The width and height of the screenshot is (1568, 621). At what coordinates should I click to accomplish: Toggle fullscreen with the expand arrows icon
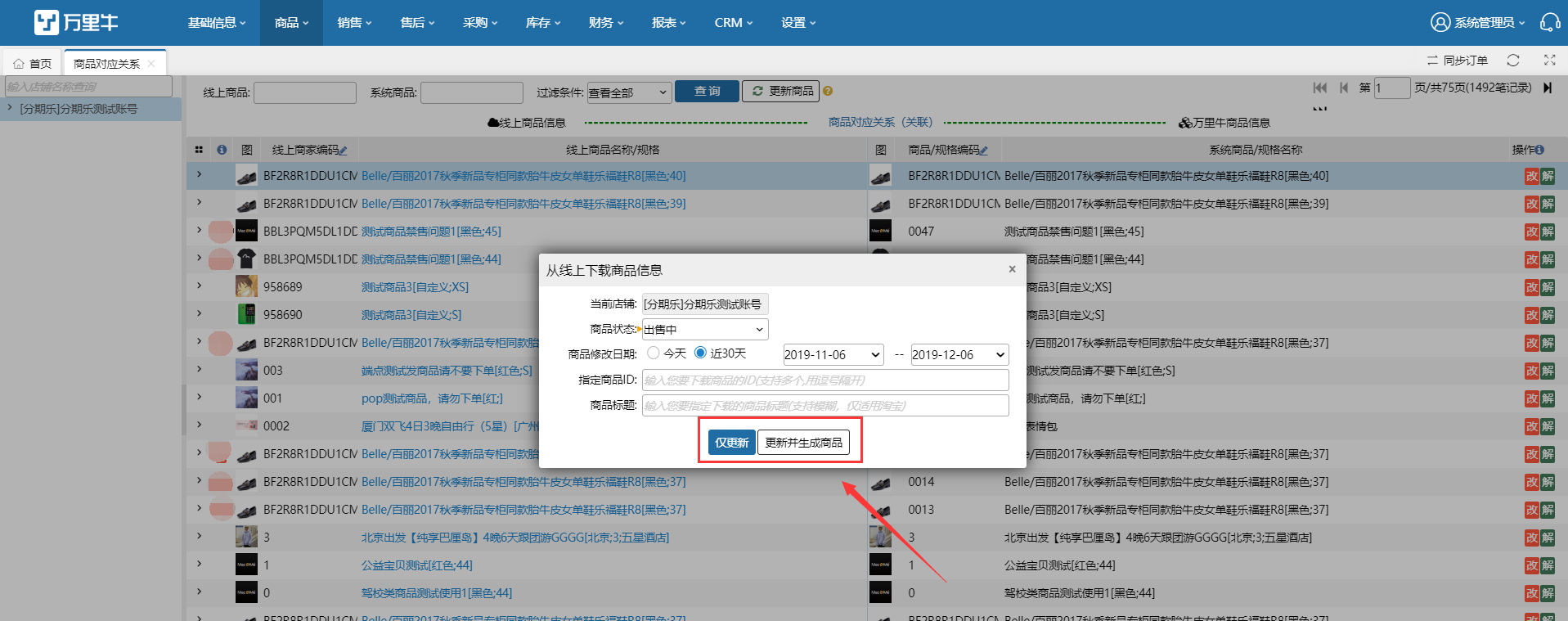[x=1549, y=61]
